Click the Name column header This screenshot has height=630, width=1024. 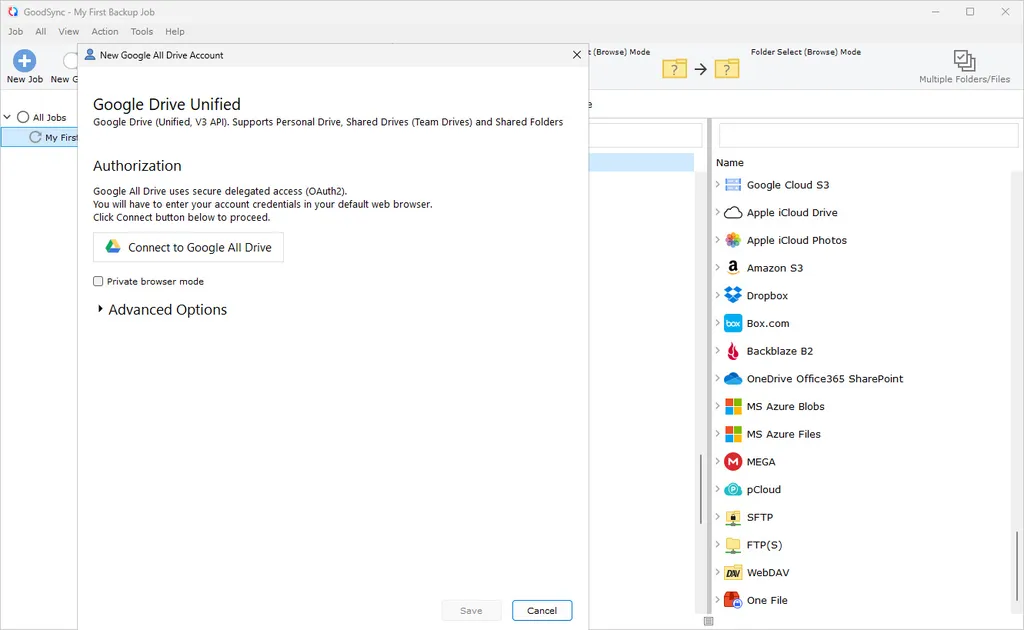tap(729, 163)
